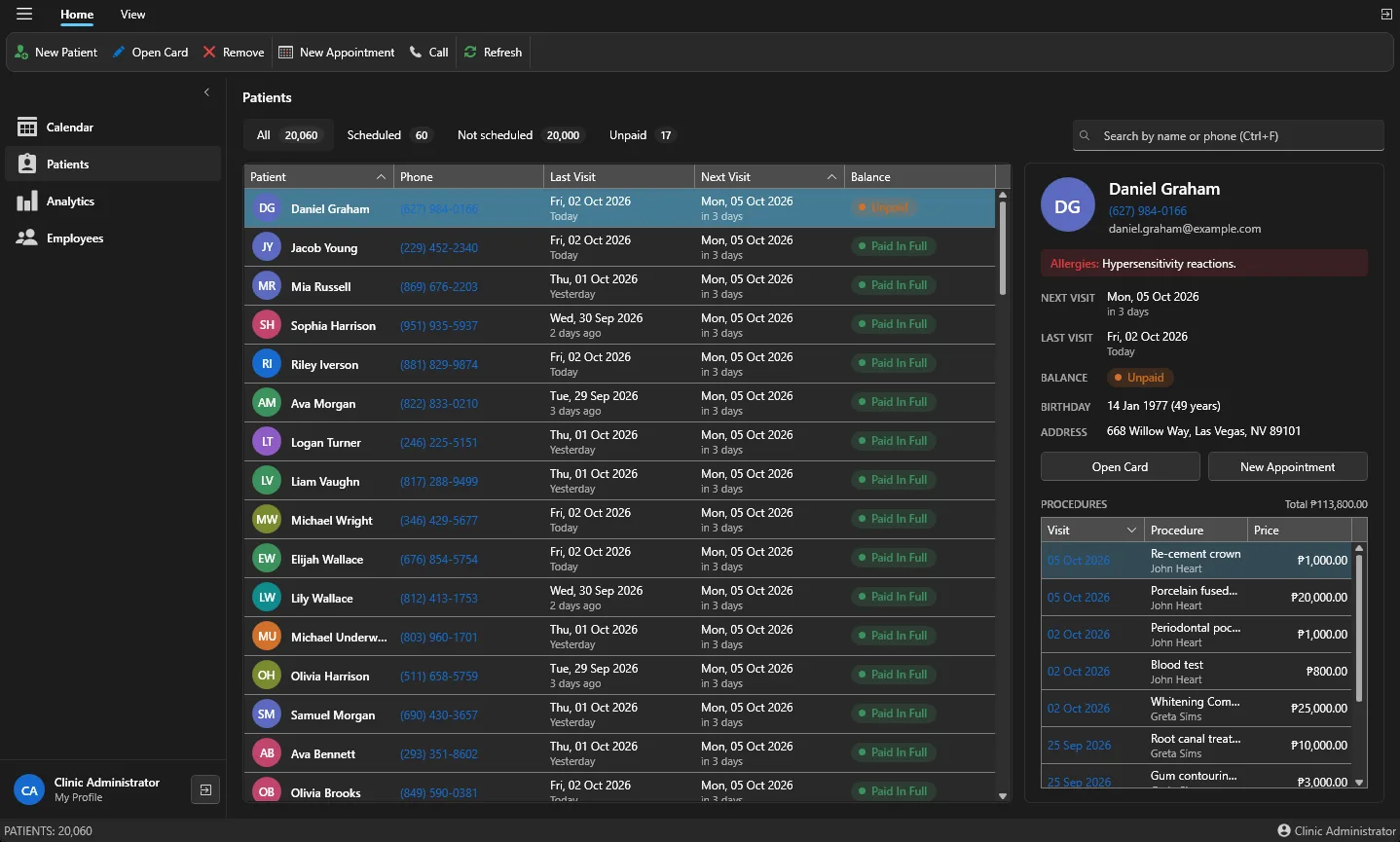The height and width of the screenshot is (842, 1400).
Task: Select the Porcelain fused procedure row
Action: 1197,598
